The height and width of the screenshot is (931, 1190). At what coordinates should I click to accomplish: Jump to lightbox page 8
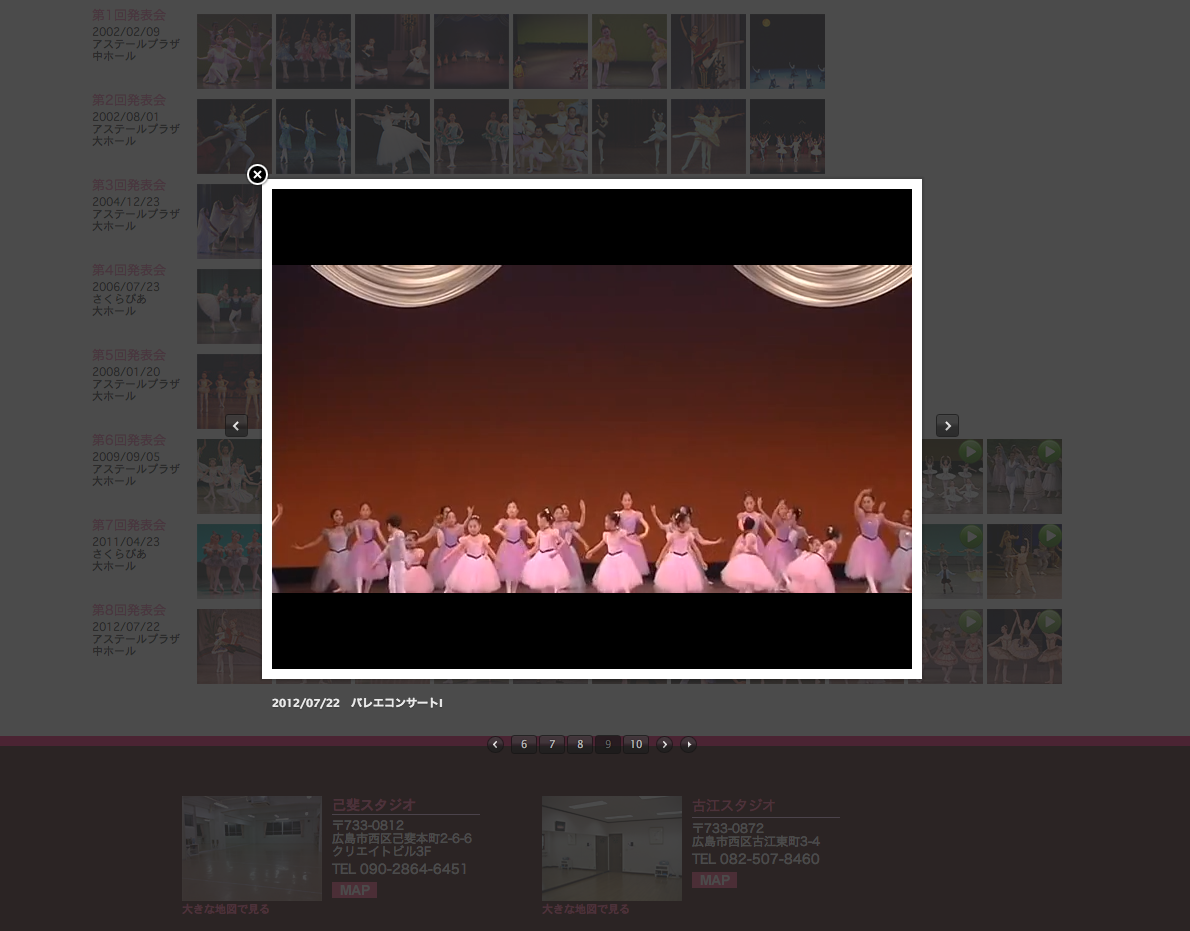580,745
